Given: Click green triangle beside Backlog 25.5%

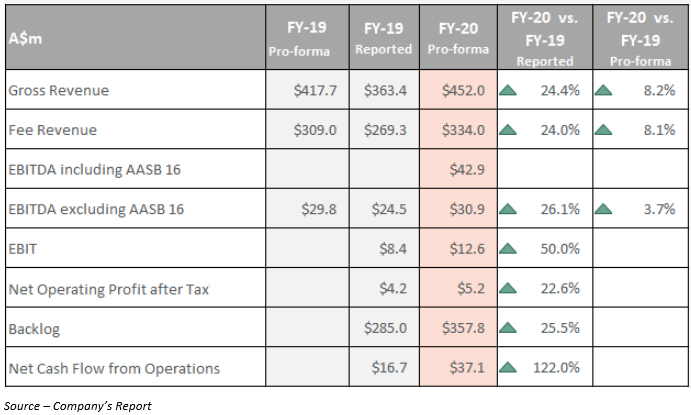Looking at the screenshot, I should [508, 329].
